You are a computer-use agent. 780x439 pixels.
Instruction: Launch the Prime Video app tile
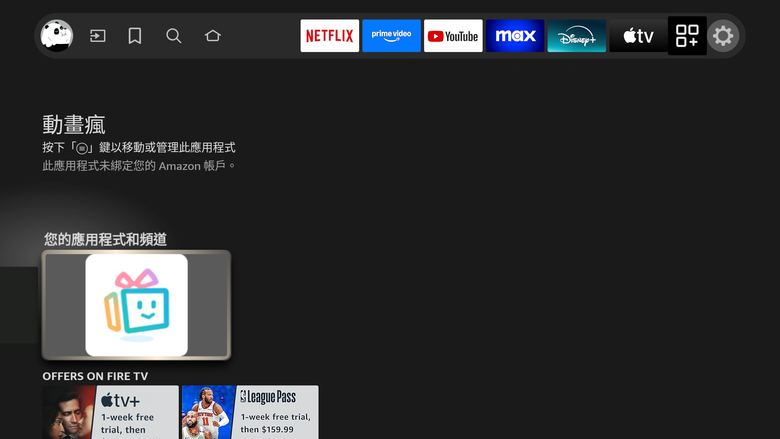(391, 36)
